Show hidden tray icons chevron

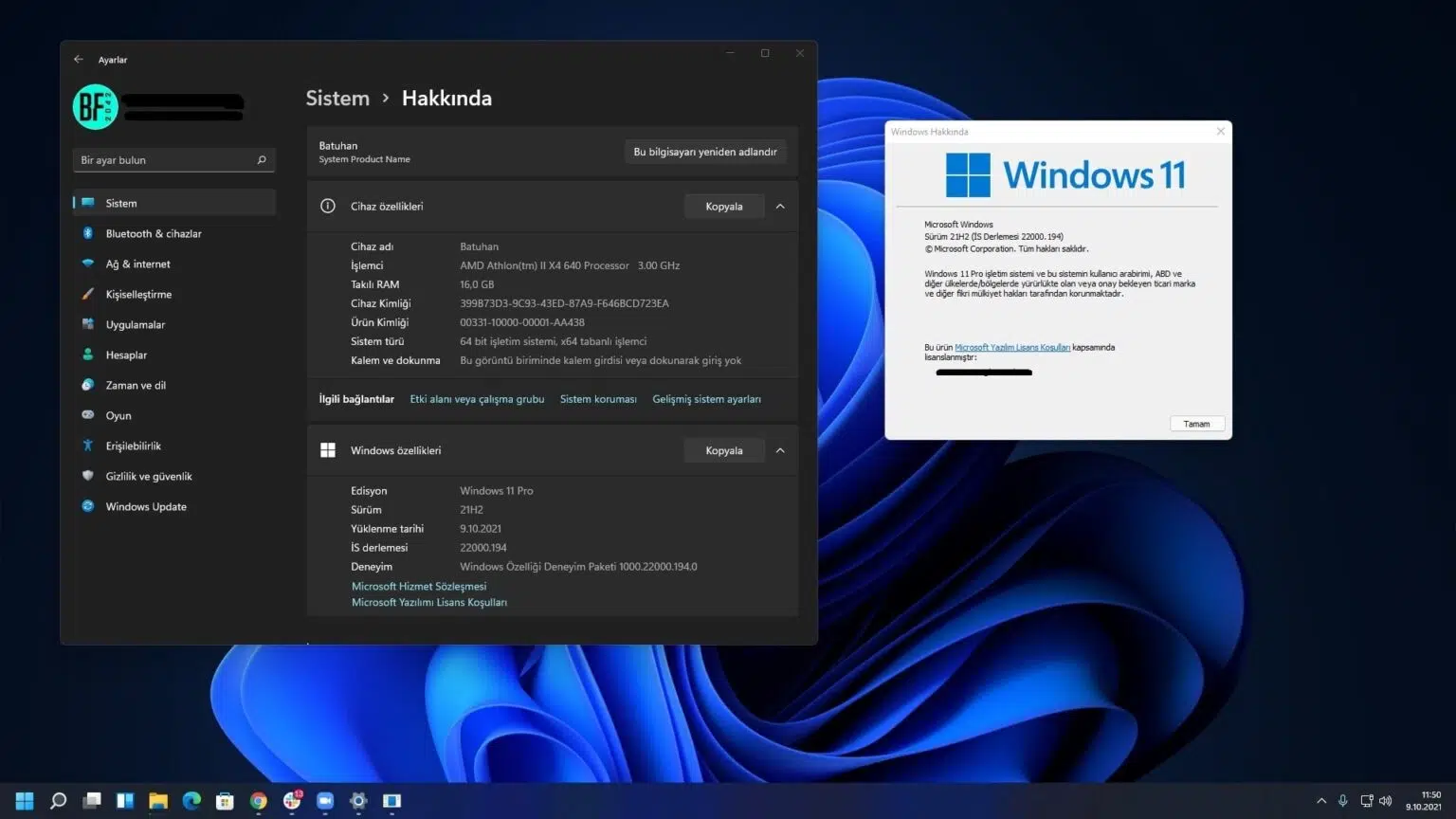[x=1321, y=801]
